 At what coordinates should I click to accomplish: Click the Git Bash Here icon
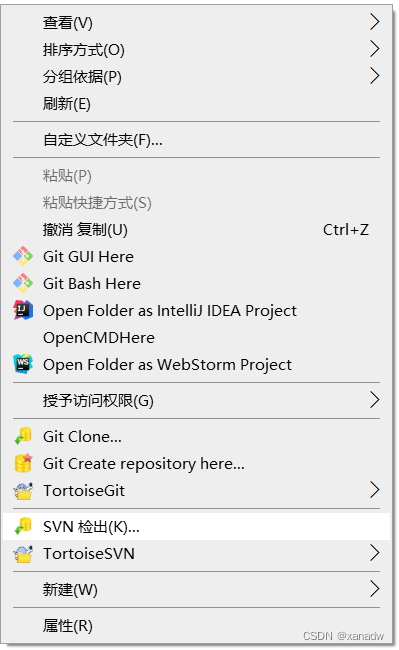click(23, 283)
